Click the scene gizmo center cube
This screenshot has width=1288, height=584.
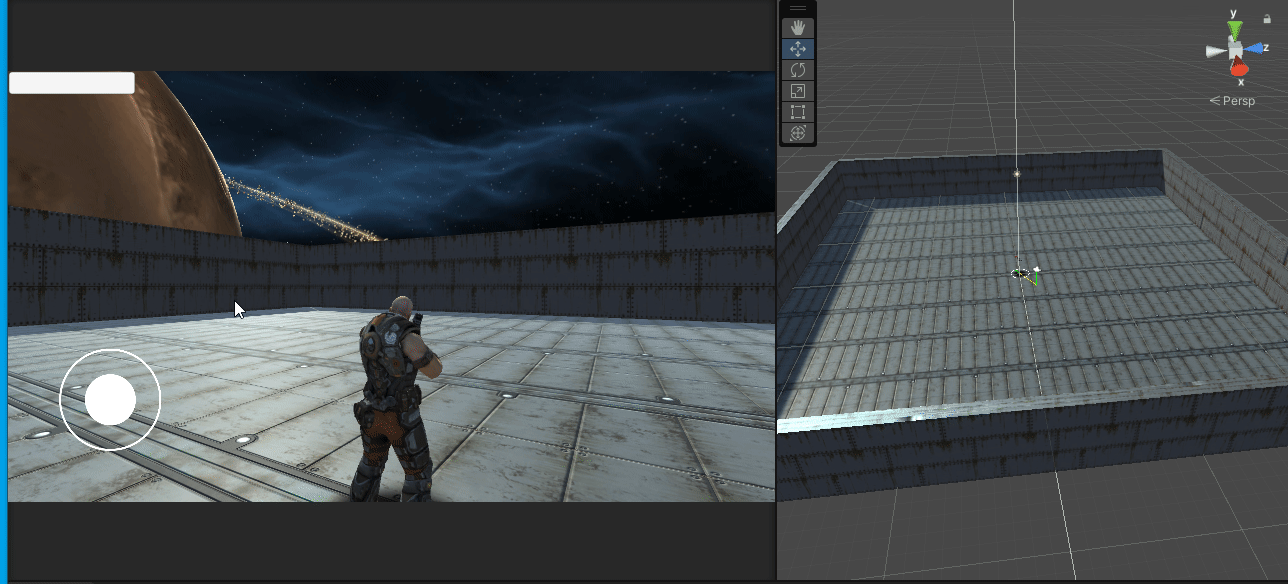point(1236,50)
